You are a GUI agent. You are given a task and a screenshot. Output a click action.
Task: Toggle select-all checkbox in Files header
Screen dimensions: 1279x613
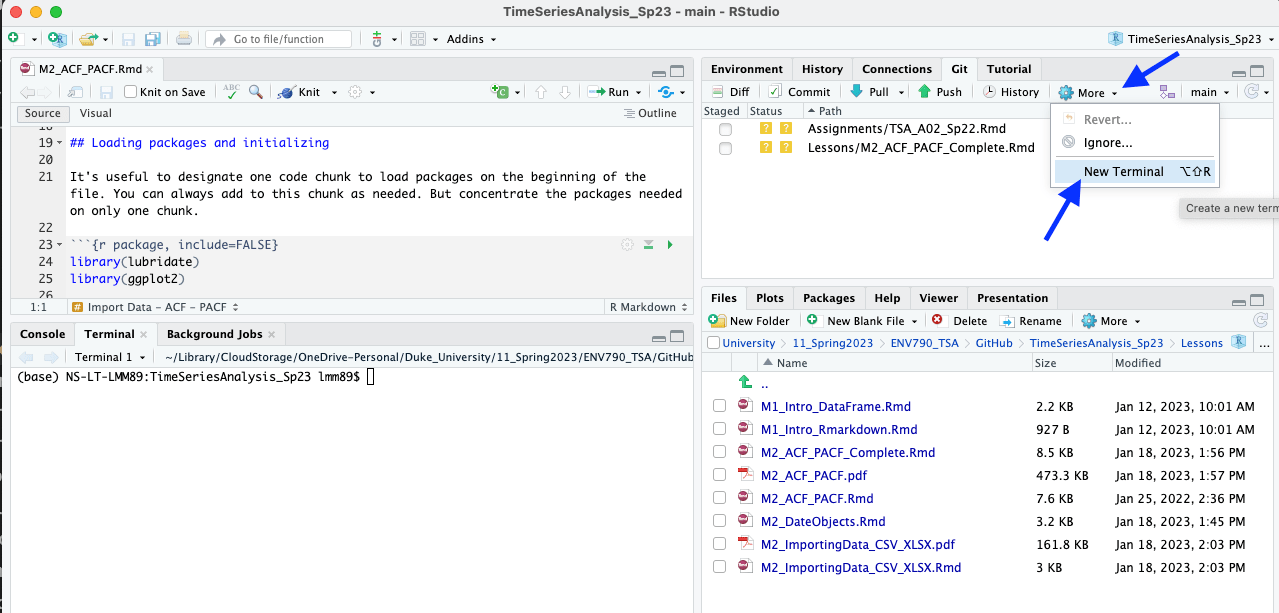(x=714, y=343)
